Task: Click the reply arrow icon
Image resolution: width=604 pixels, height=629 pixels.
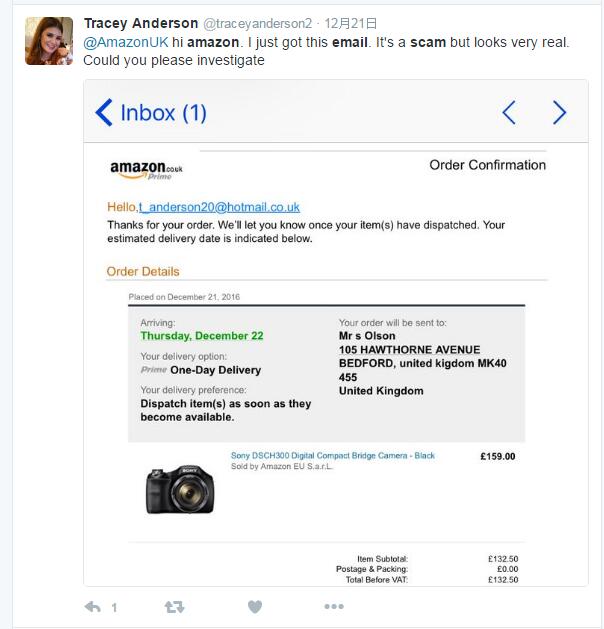Action: 92,606
